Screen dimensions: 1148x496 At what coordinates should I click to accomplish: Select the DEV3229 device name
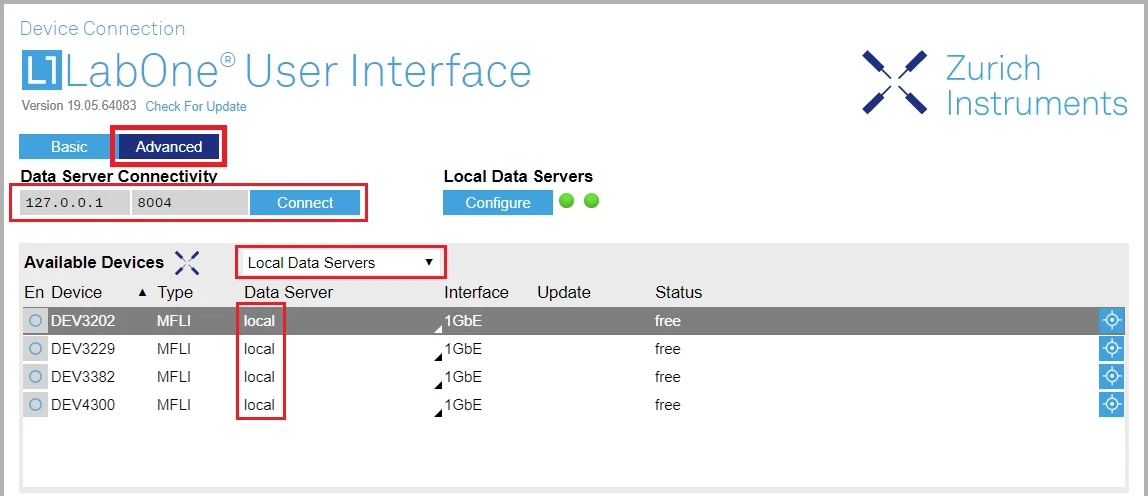pos(83,349)
